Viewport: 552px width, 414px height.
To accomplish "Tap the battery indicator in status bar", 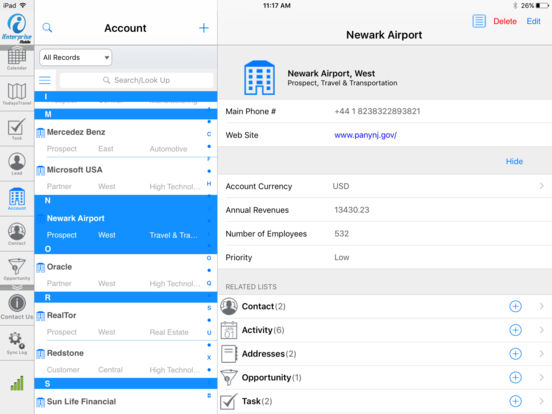I will [x=542, y=5].
